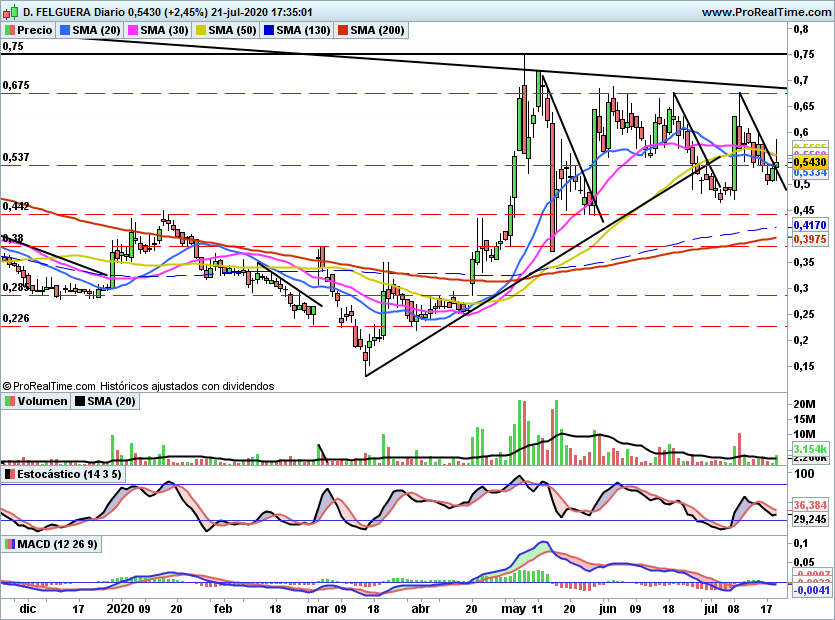Screen dimensions: 835x620
Task: Click the 0,675 resistance level label
Action: pyautogui.click(x=16, y=85)
